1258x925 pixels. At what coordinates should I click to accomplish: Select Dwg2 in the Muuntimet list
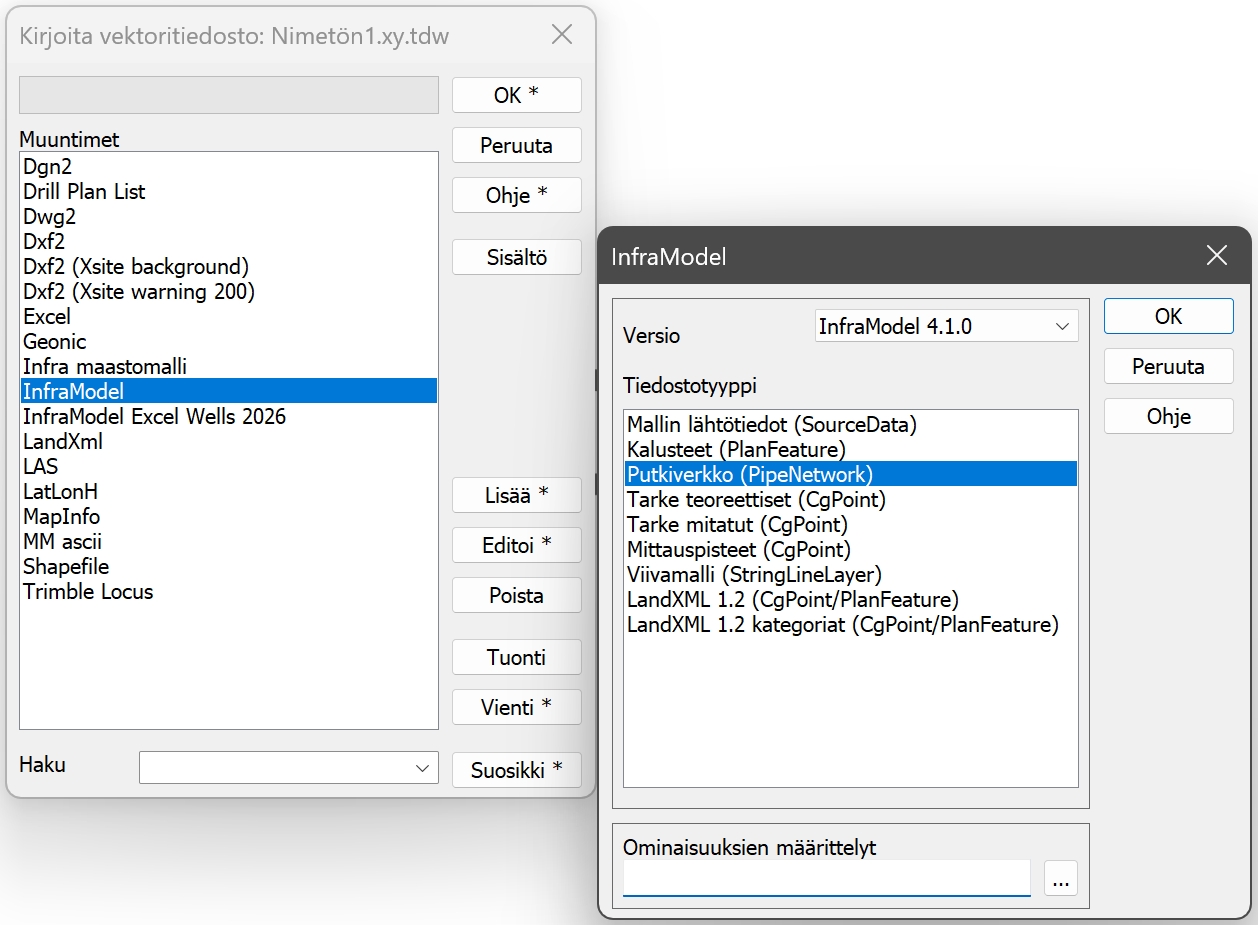point(229,216)
